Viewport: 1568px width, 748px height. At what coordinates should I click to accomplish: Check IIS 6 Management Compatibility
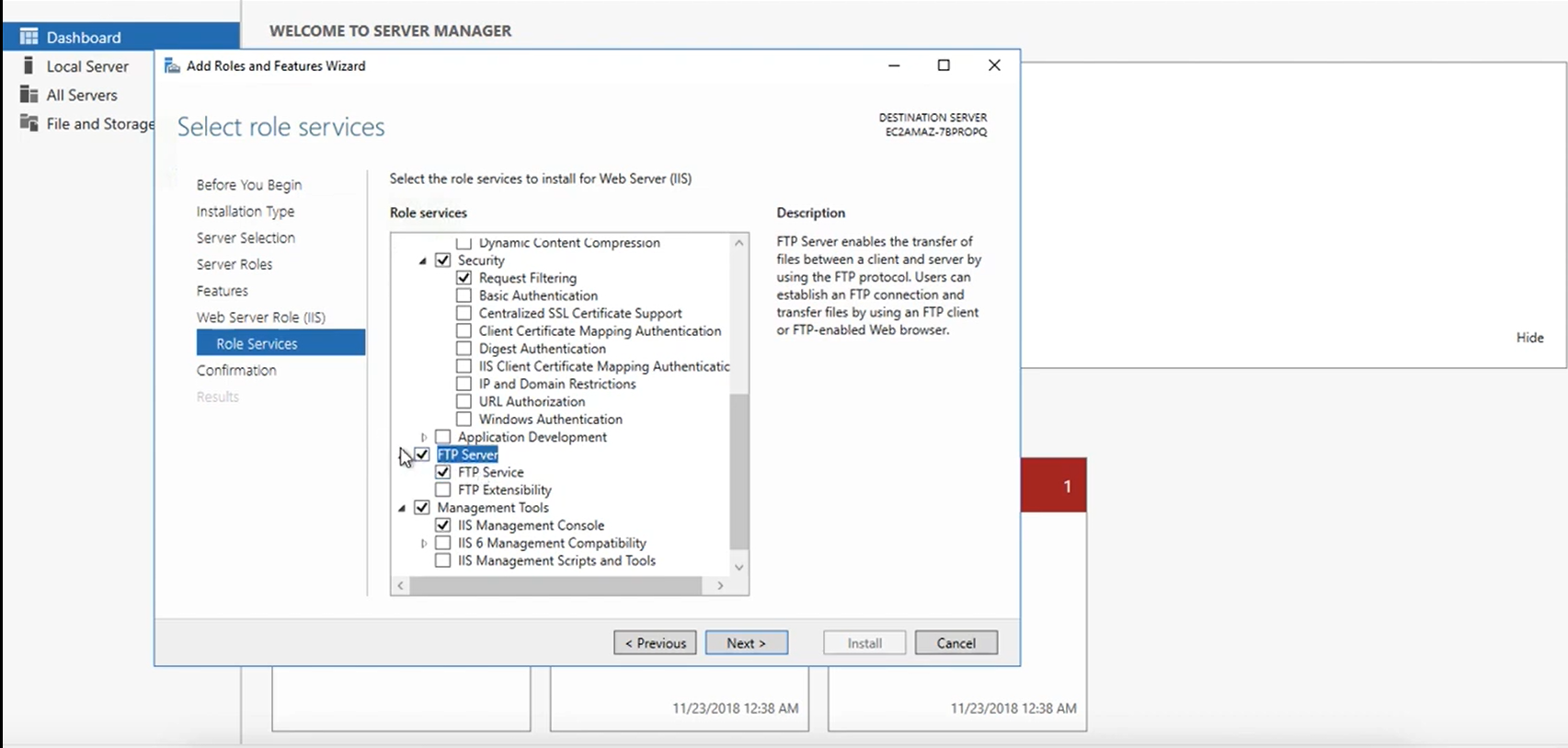click(443, 543)
